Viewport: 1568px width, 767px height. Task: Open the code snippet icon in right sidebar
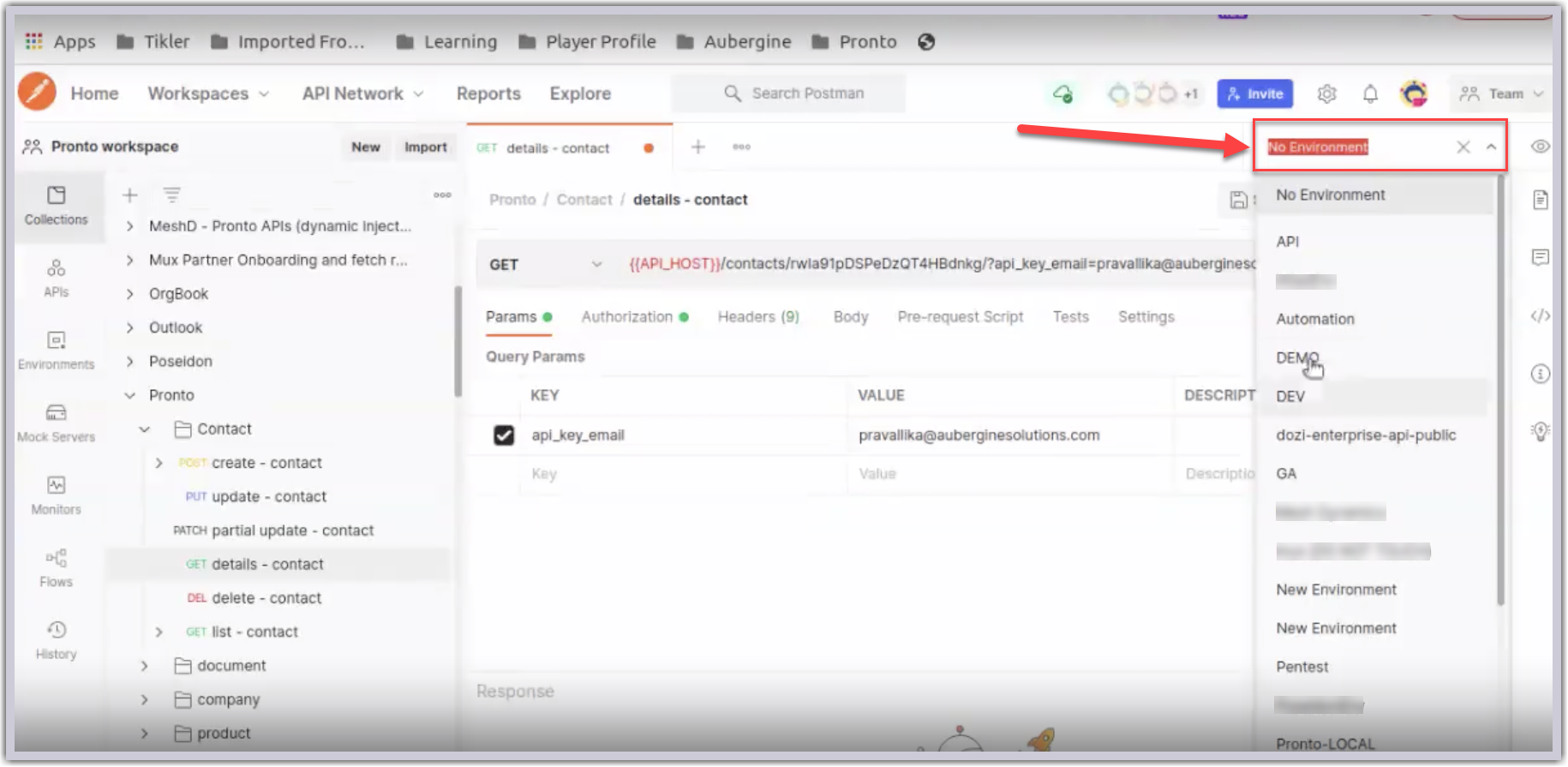coord(1540,315)
